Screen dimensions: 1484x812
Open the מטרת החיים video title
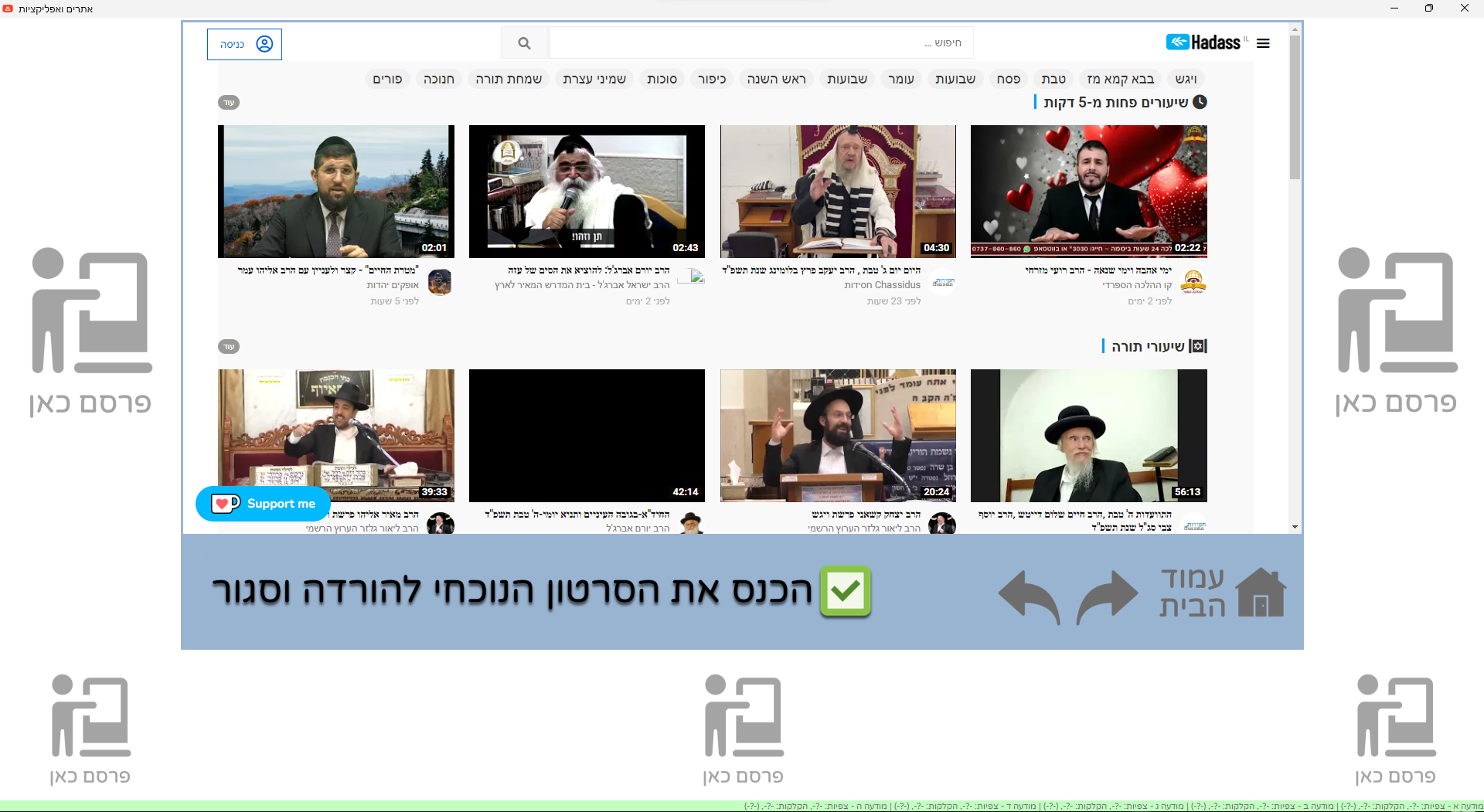(328, 270)
